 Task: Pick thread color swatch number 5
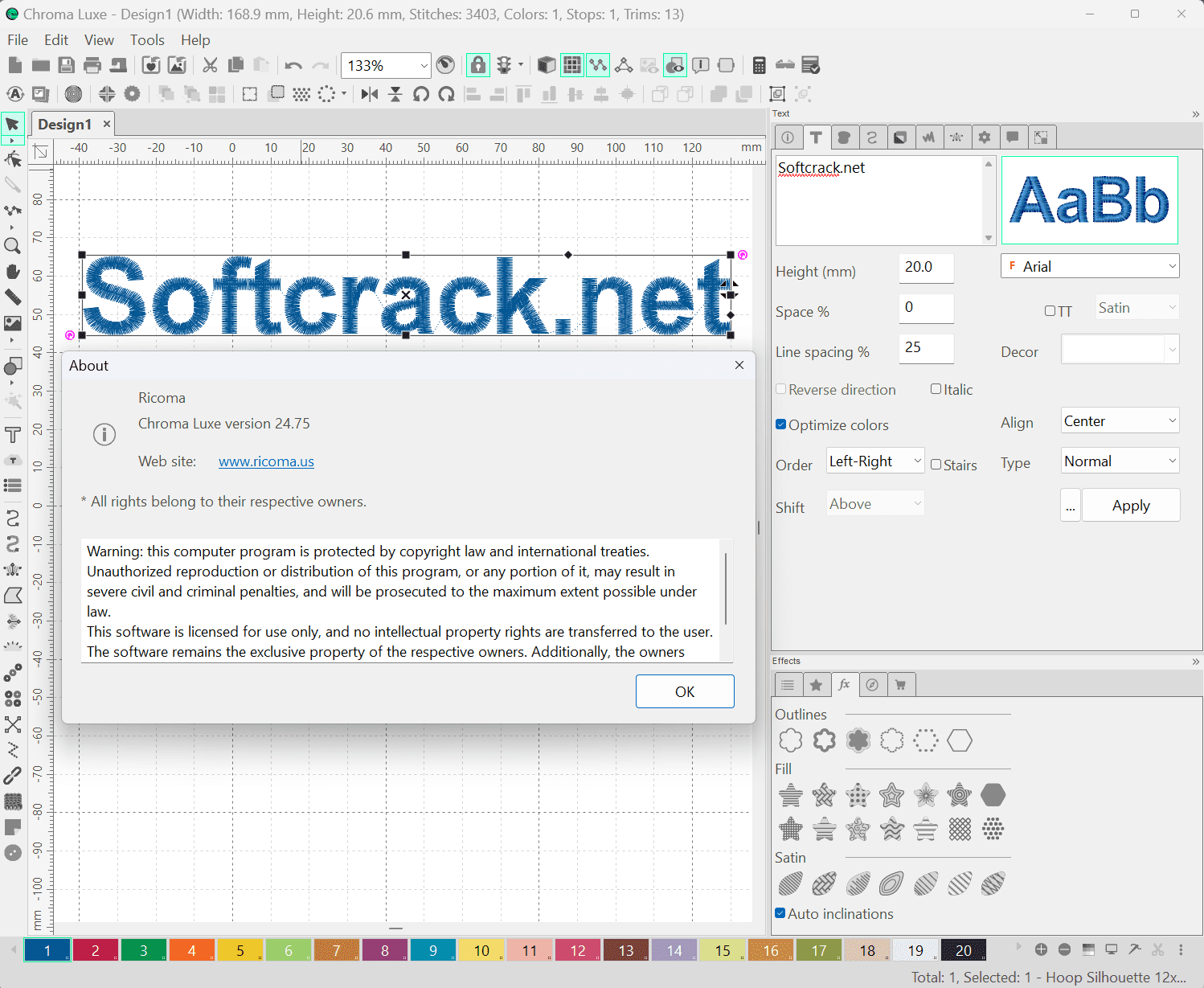click(240, 950)
